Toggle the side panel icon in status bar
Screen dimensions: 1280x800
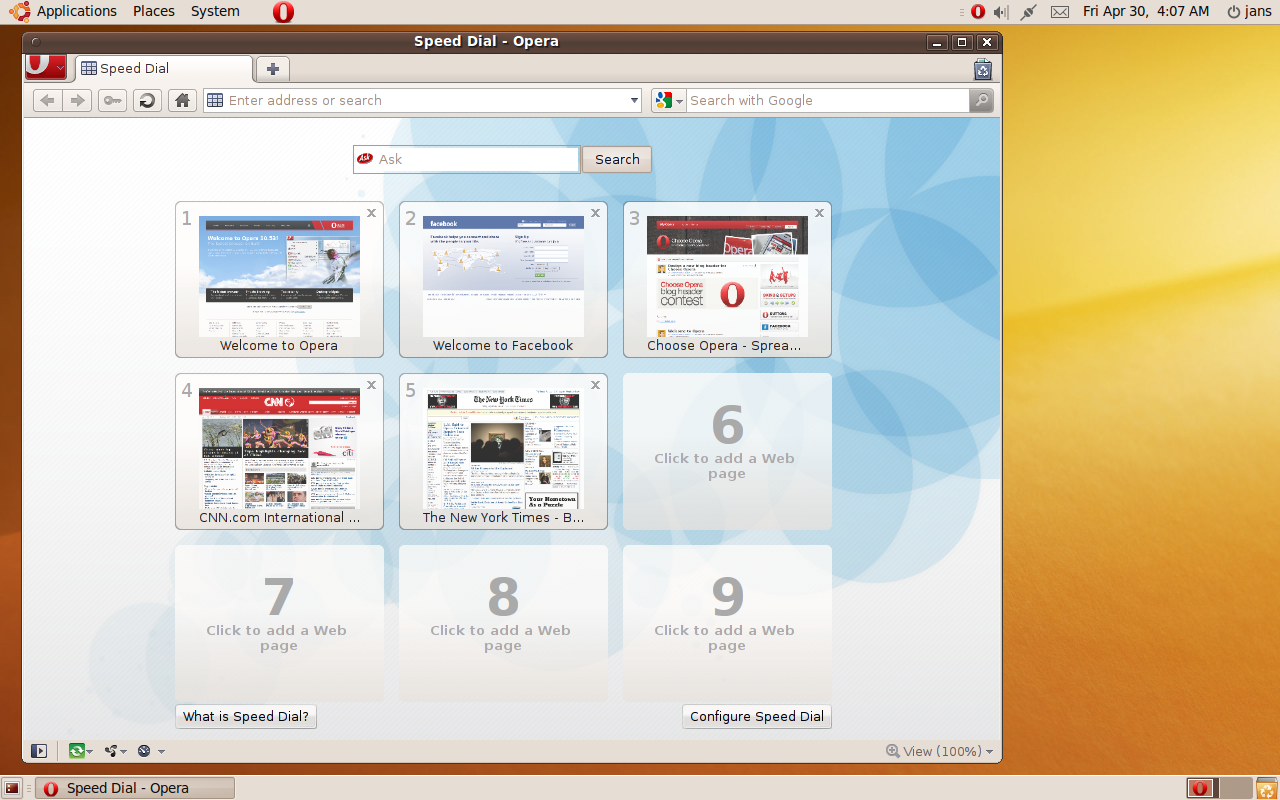[x=39, y=751]
